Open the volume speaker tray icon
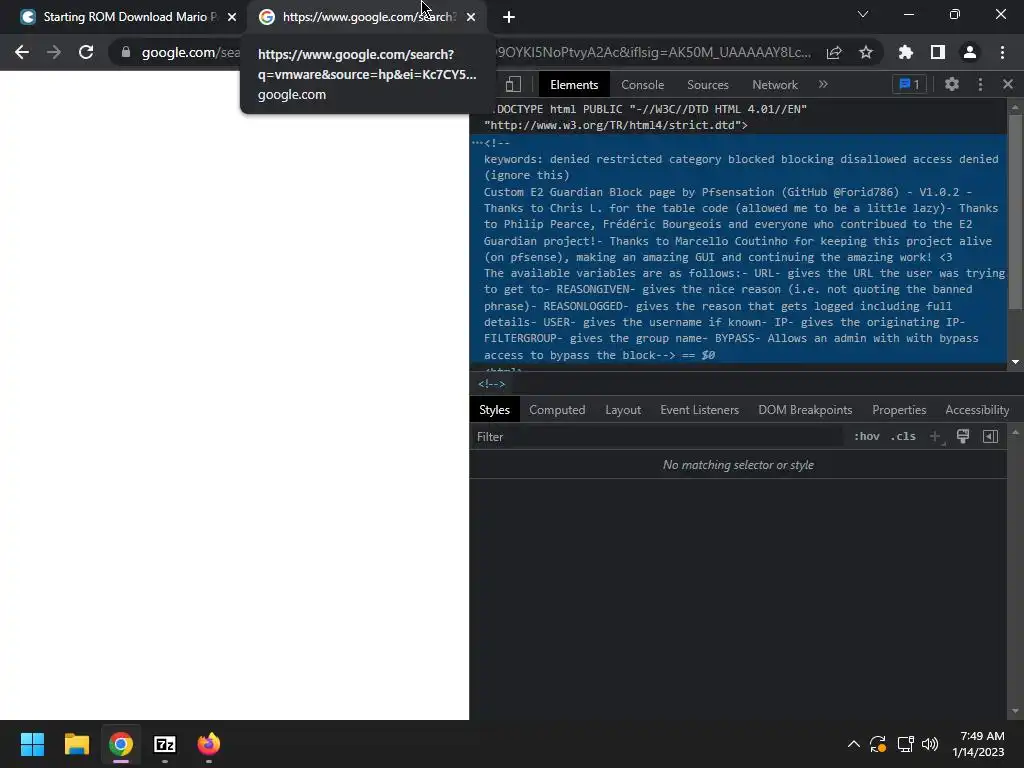Image resolution: width=1024 pixels, height=768 pixels. coord(929,744)
